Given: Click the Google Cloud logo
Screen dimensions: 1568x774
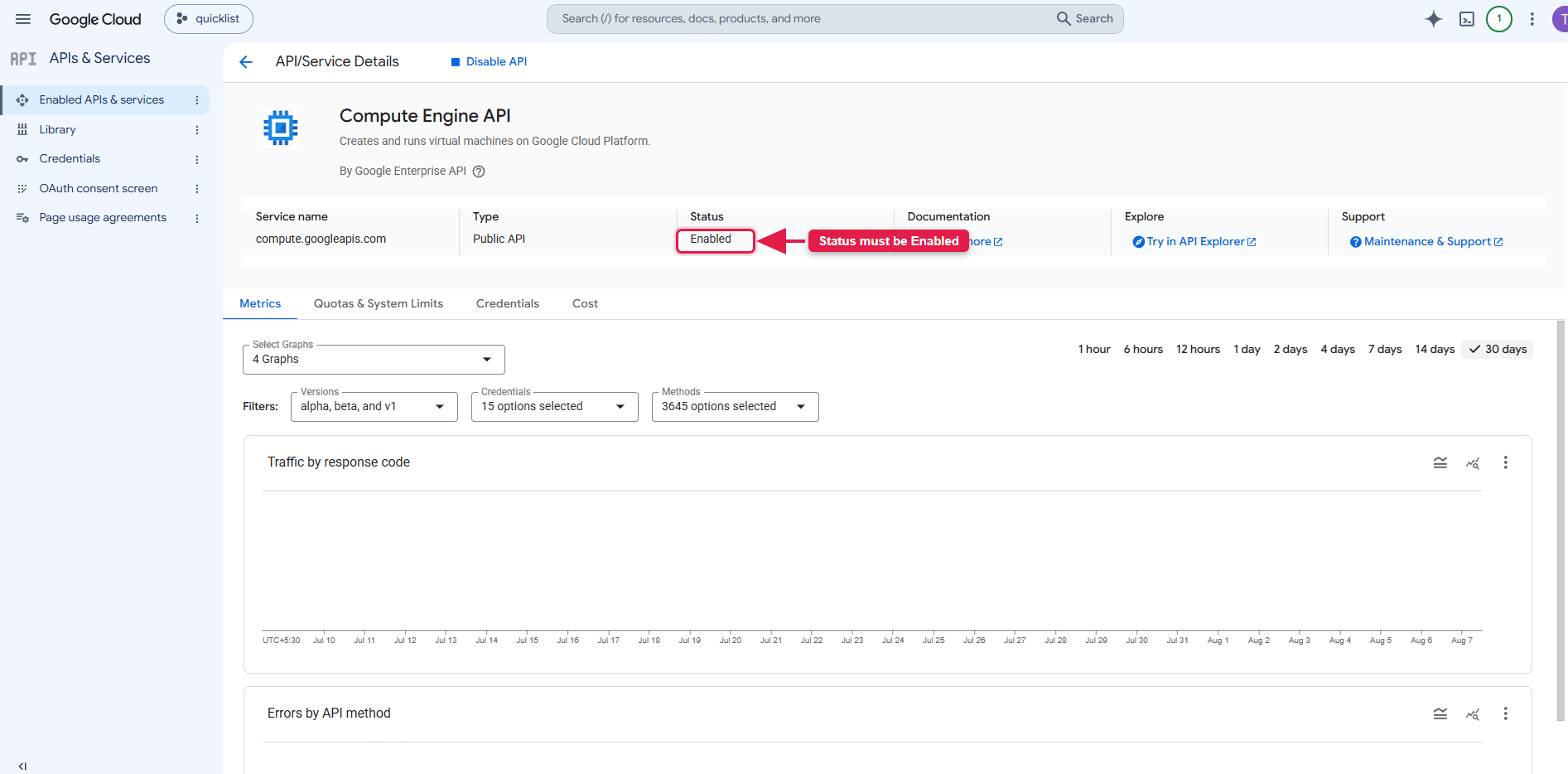Looking at the screenshot, I should tap(95, 19).
